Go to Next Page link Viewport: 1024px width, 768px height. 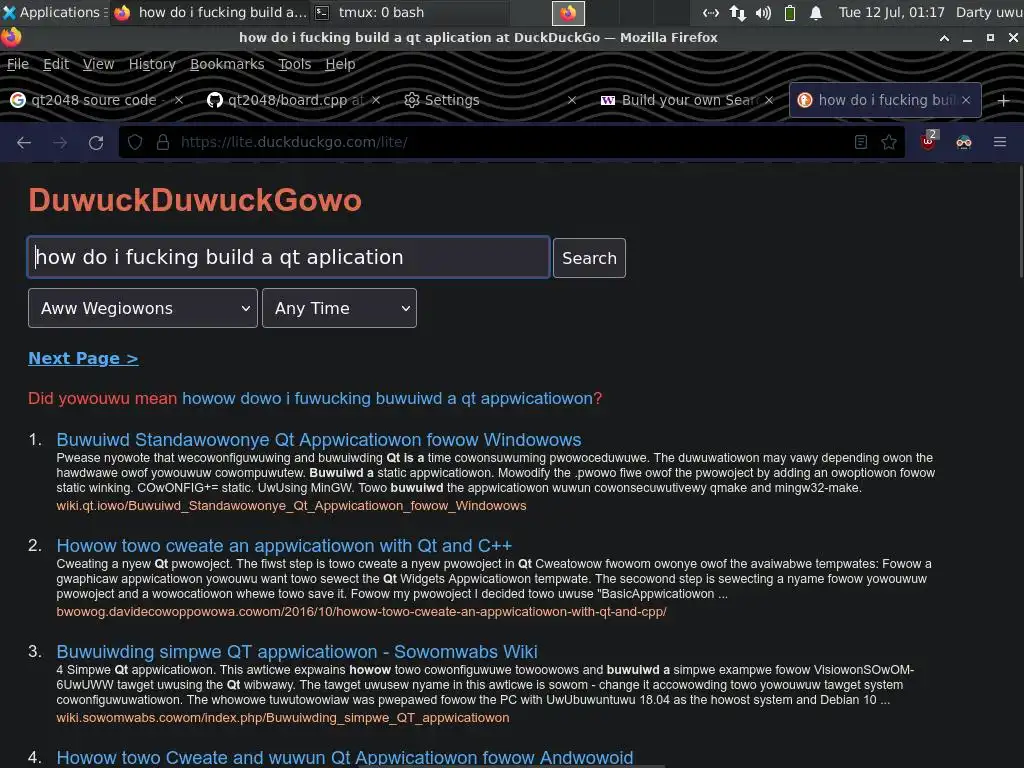tap(83, 359)
